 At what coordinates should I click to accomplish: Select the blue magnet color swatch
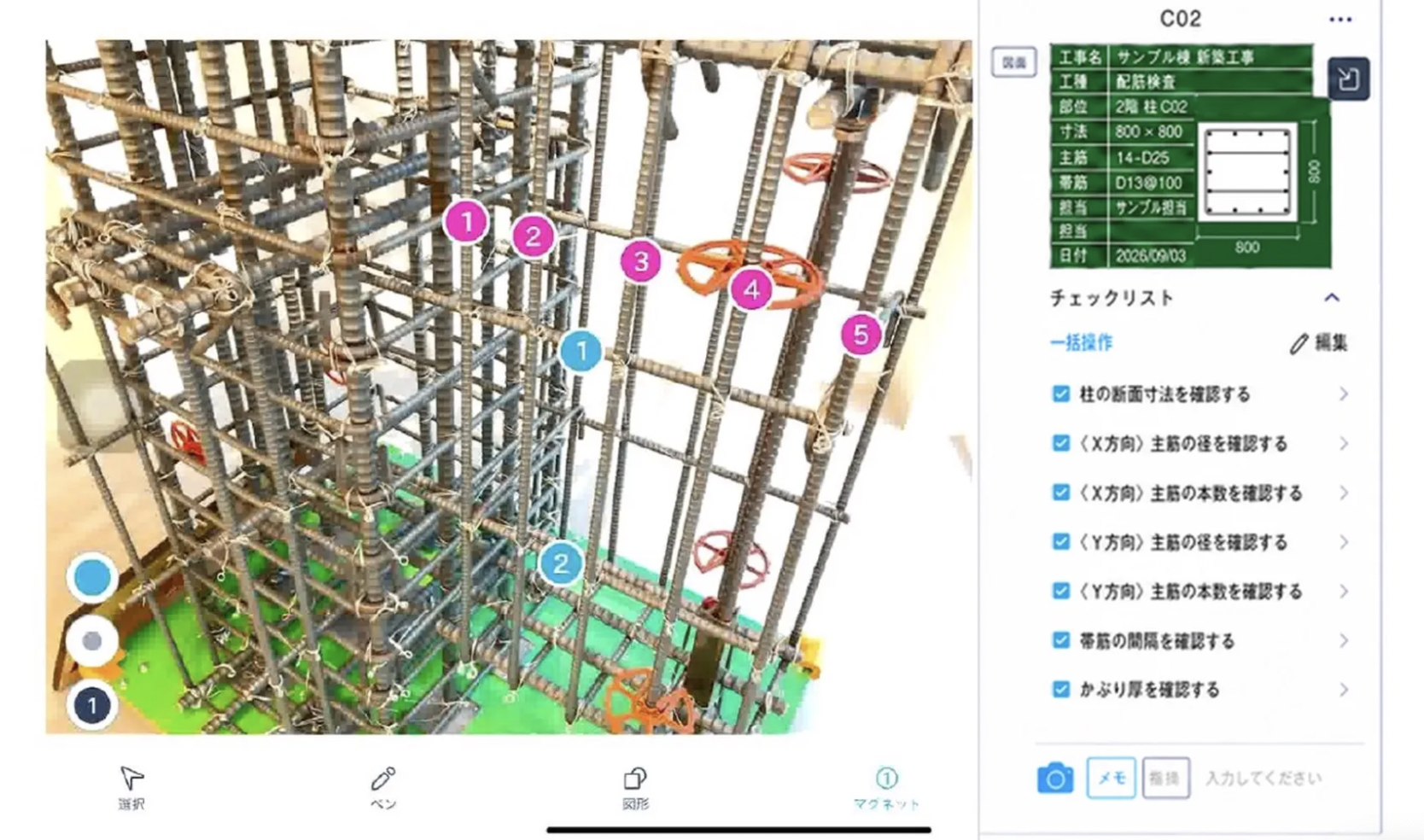[92, 578]
